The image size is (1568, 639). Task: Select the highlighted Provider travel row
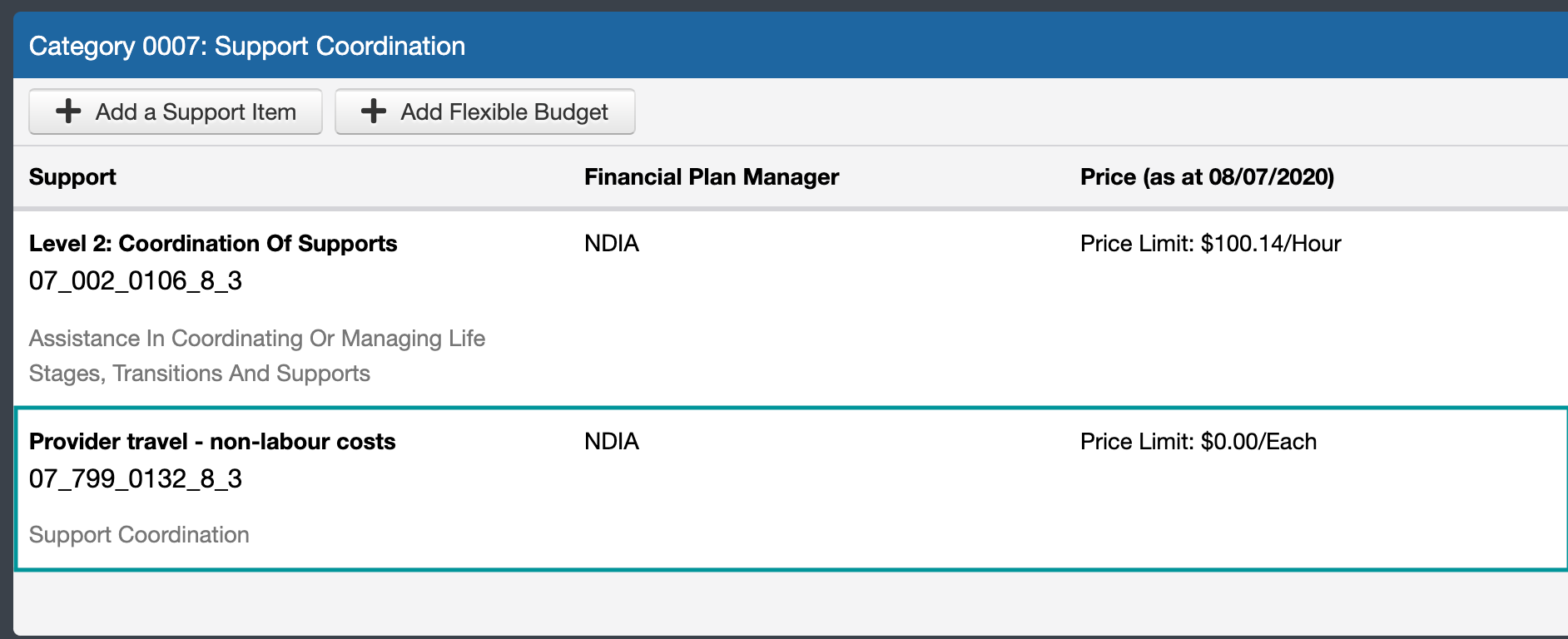click(x=791, y=488)
